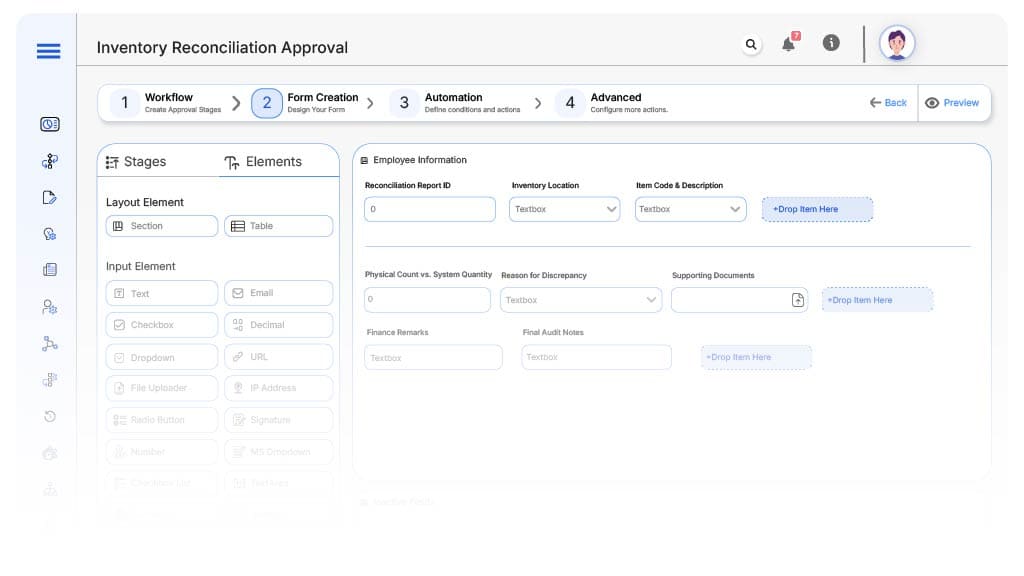Switch to the Stages tab

[x=136, y=162]
